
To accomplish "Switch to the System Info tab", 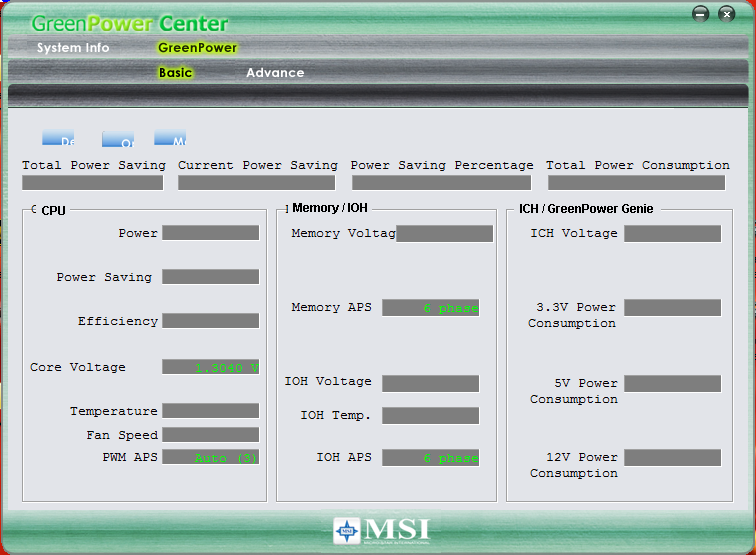I will click(x=73, y=48).
